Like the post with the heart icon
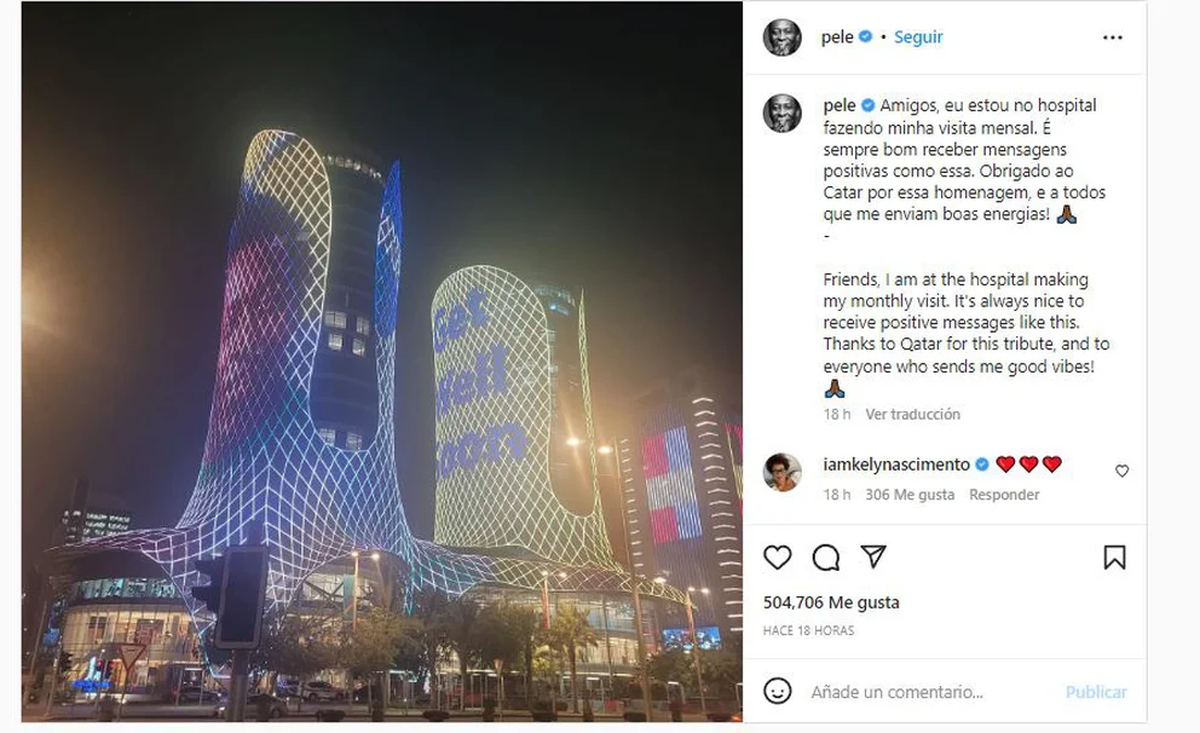The width and height of the screenshot is (1200, 733). pyautogui.click(x=777, y=557)
